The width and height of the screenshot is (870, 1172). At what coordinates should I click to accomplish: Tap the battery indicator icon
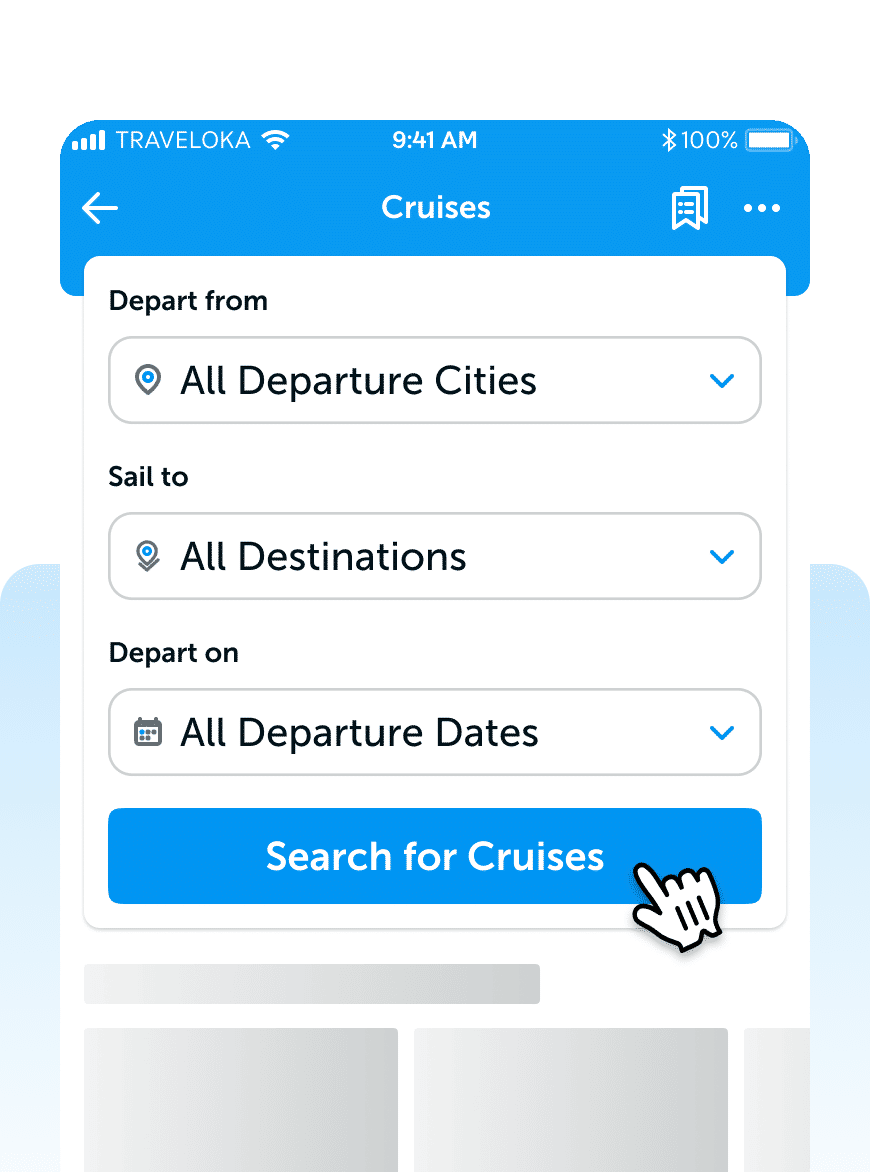pyautogui.click(x=771, y=140)
